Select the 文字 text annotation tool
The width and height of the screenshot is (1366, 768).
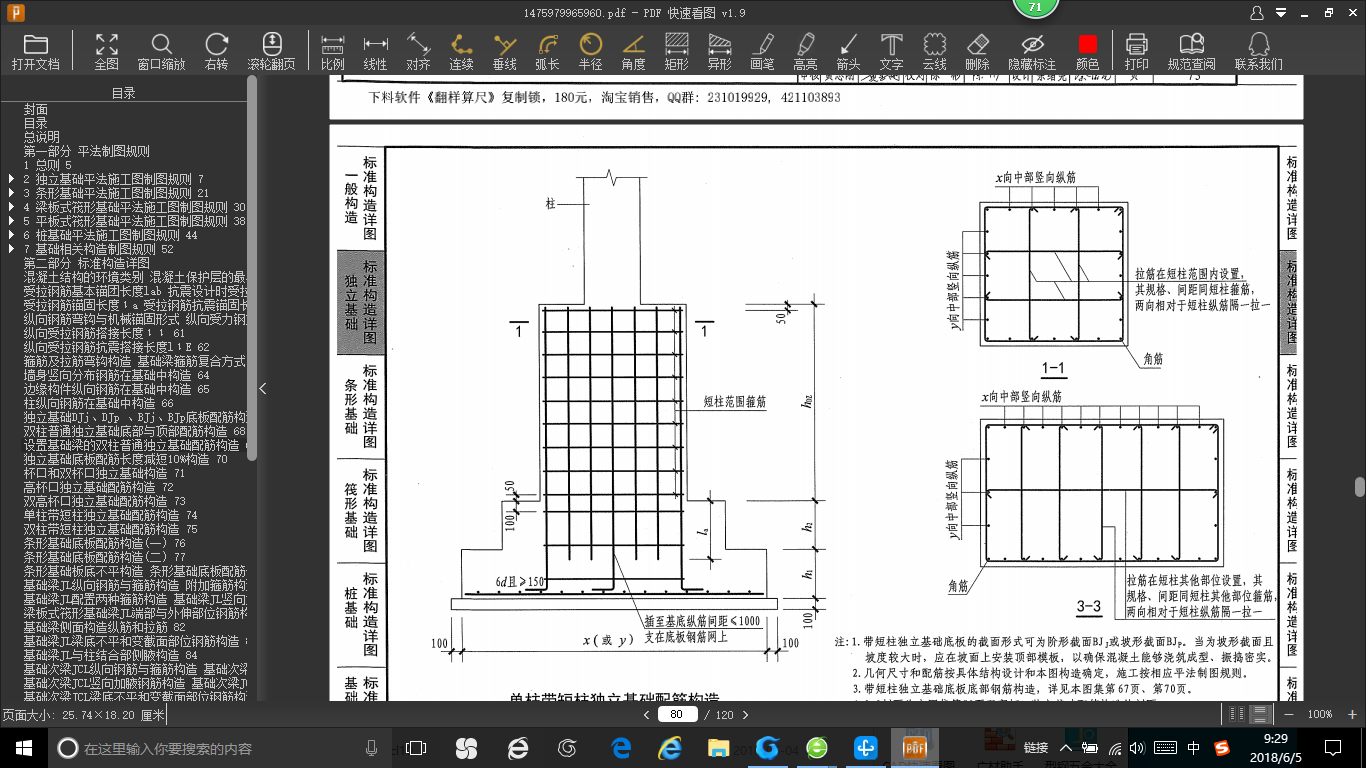[891, 52]
